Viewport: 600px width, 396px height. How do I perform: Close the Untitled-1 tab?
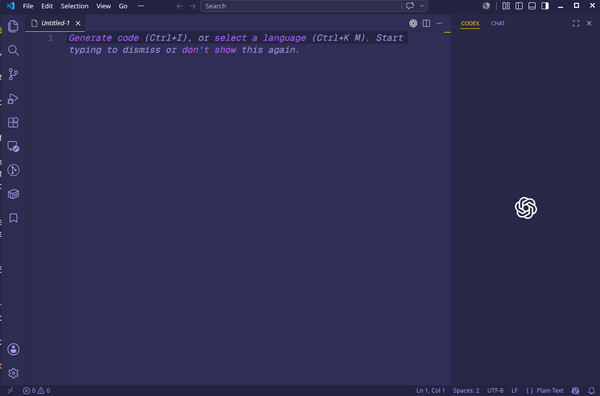click(78, 23)
